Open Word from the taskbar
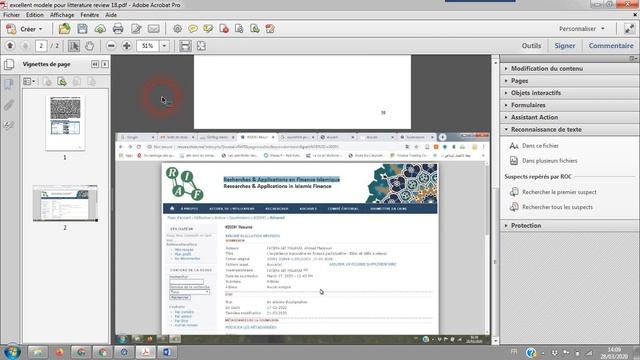The height and width of the screenshot is (360, 640). point(167,352)
